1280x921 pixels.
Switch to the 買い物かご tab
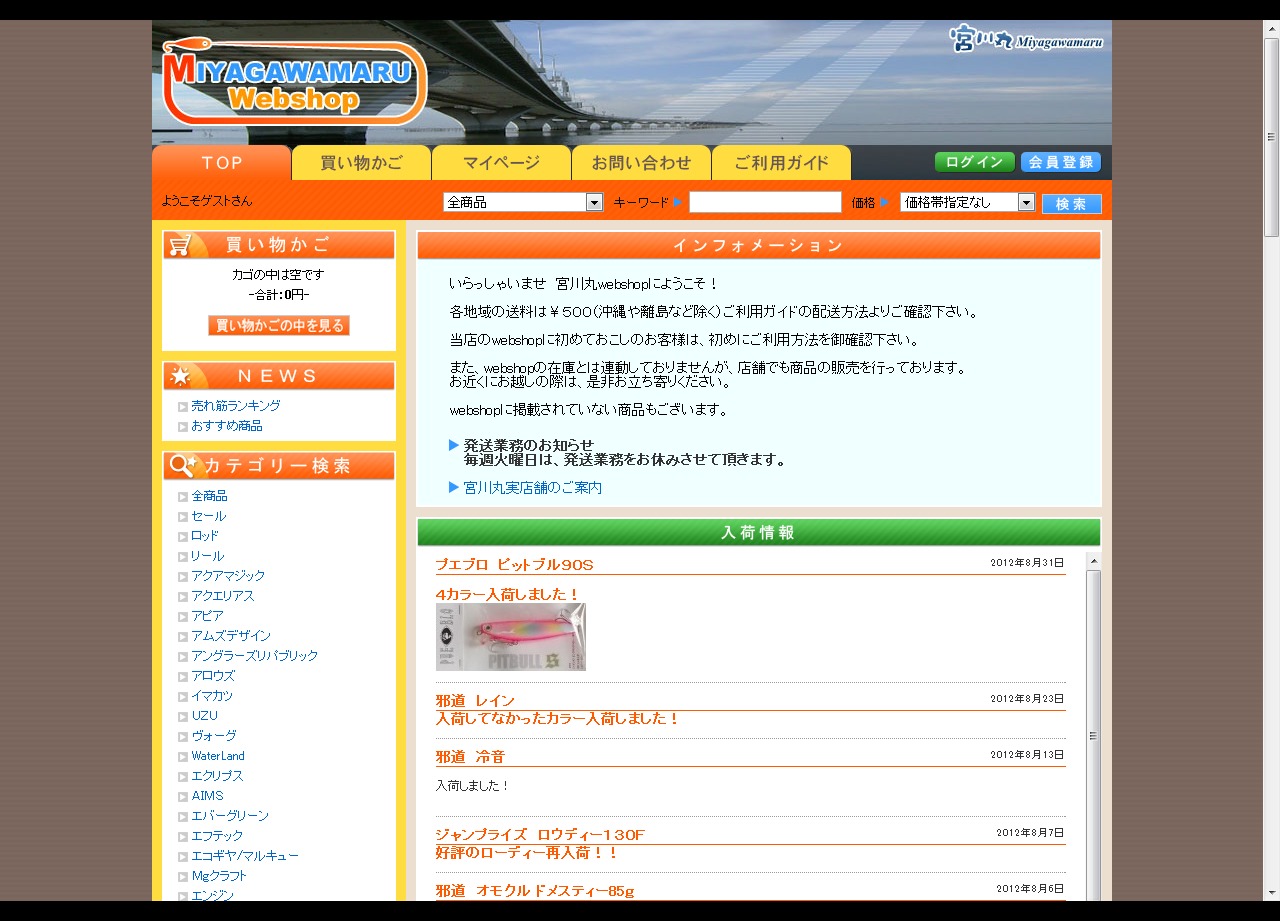[x=361, y=163]
